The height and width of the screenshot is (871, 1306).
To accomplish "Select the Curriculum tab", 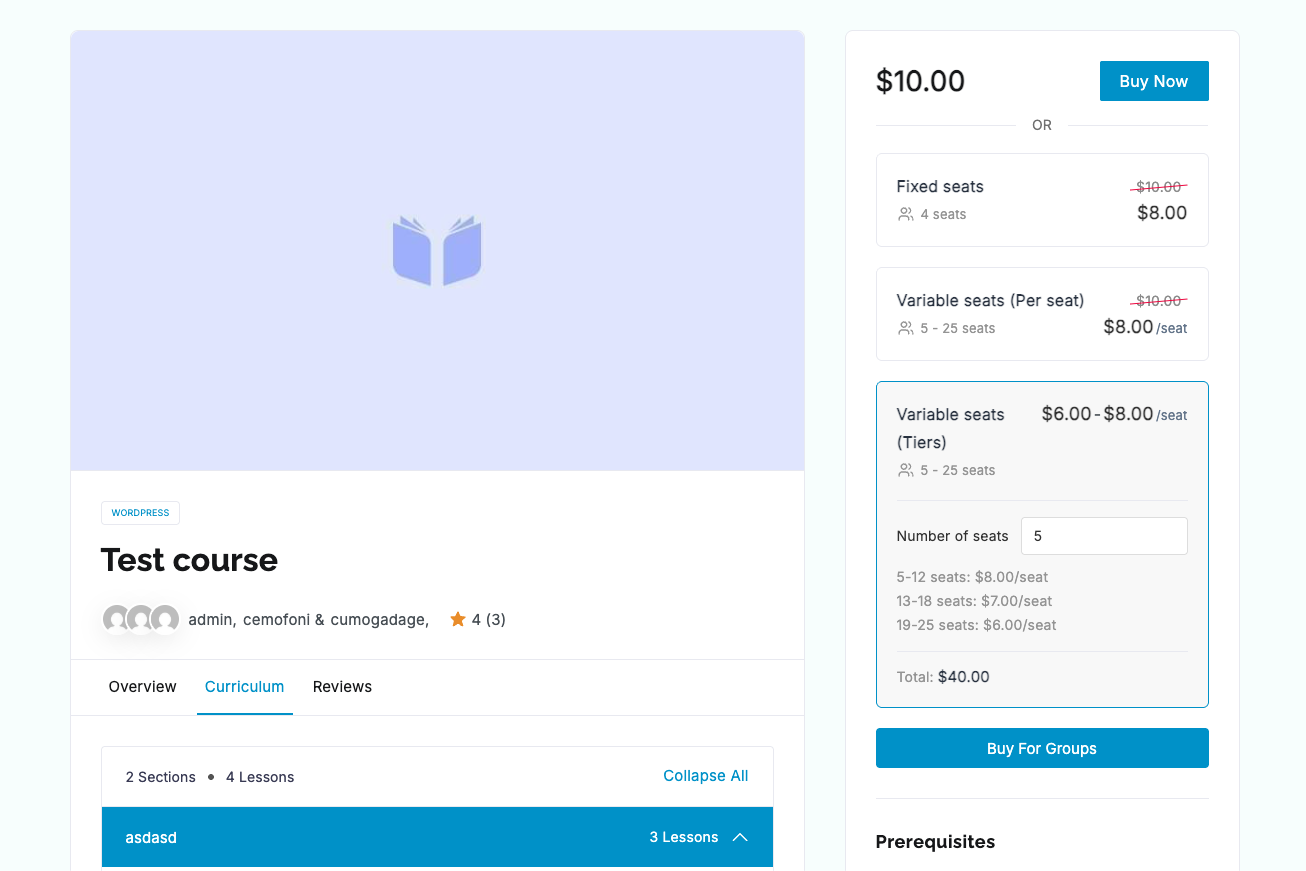I will click(244, 687).
